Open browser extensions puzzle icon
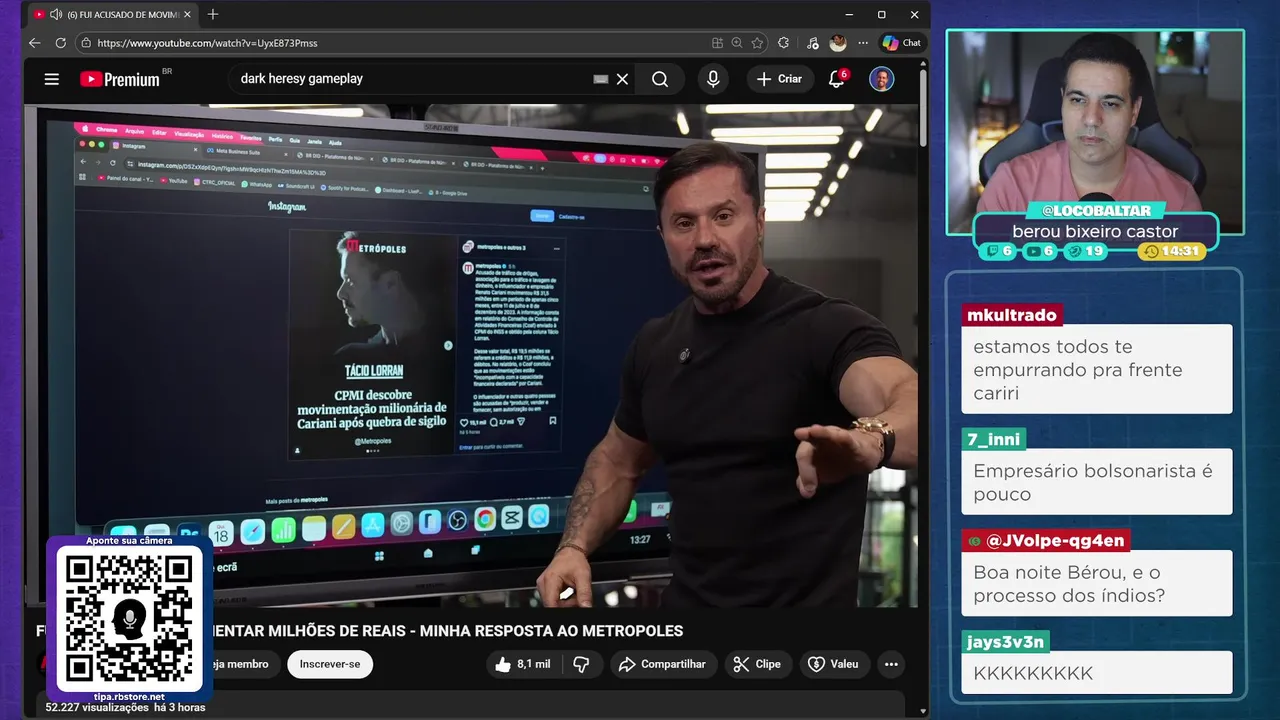 pyautogui.click(x=783, y=43)
